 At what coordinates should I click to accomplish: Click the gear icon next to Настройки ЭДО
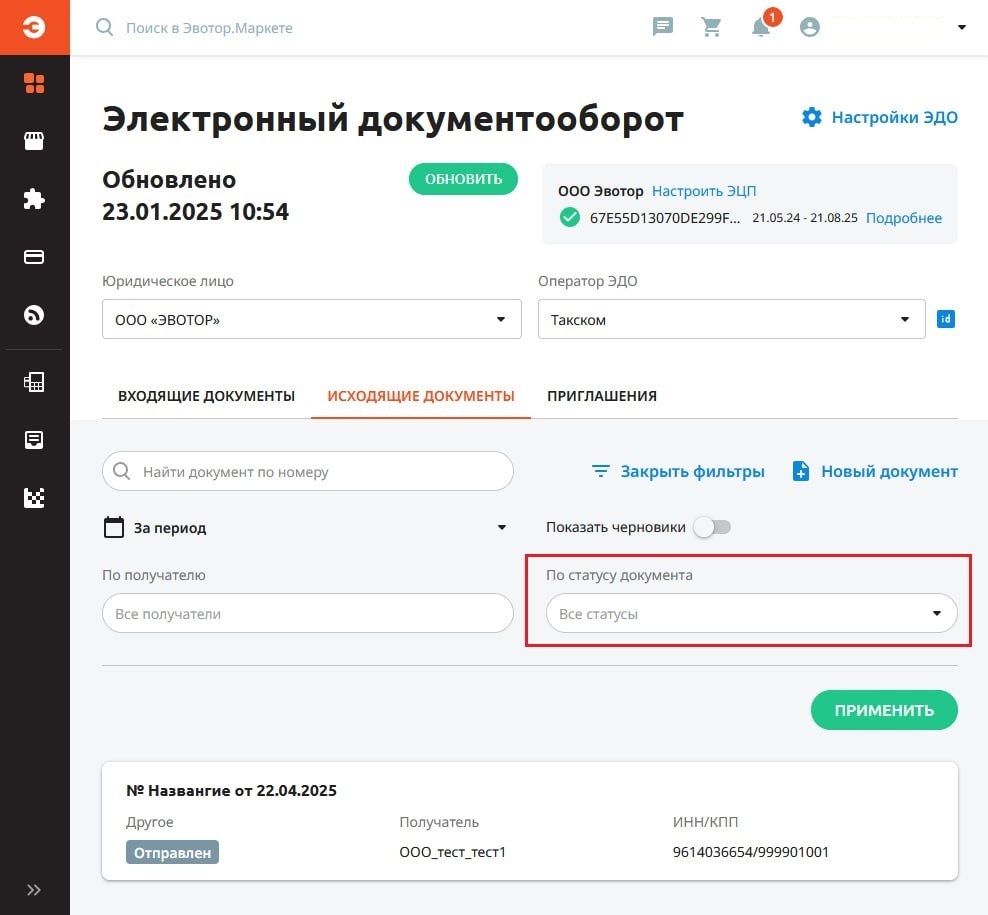coord(812,117)
